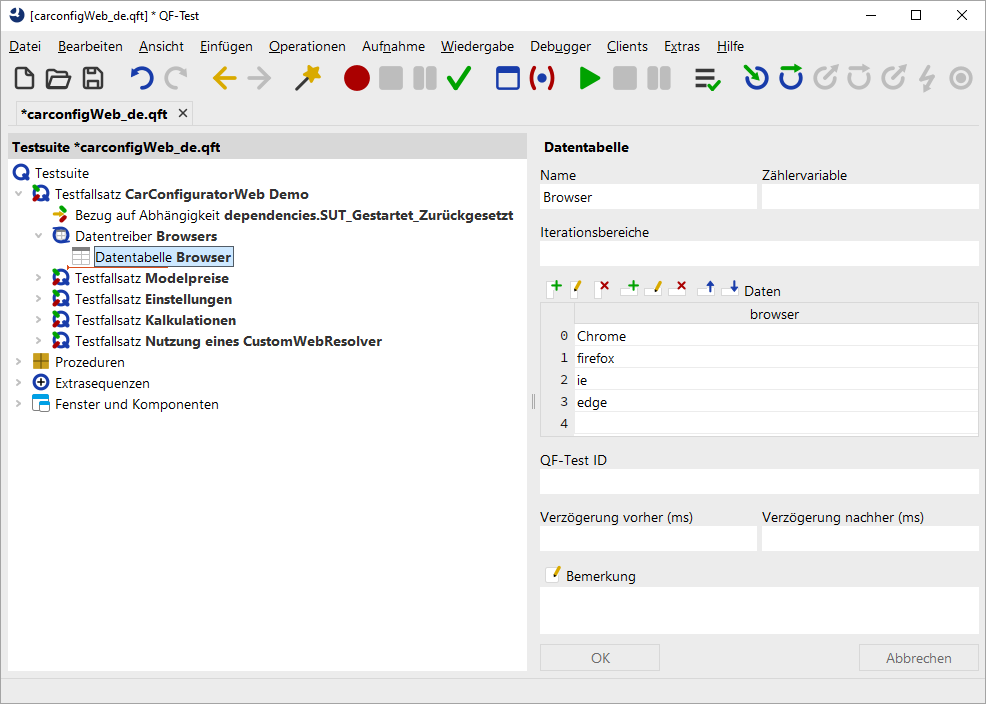Click the QF-Test ID field
This screenshot has width=986, height=704.
click(759, 481)
